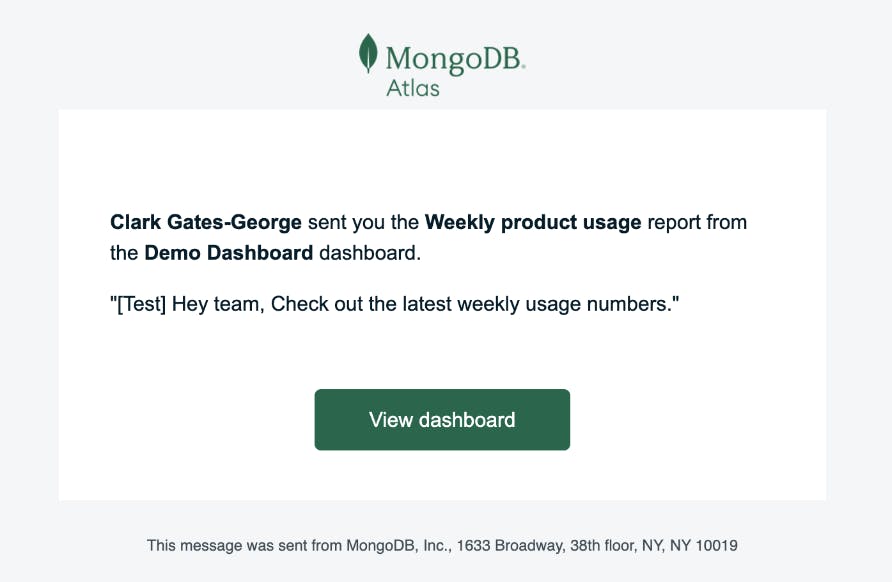Screen dimensions: 892x582
Task: Click the Atlas label below the logo
Action: click(412, 88)
